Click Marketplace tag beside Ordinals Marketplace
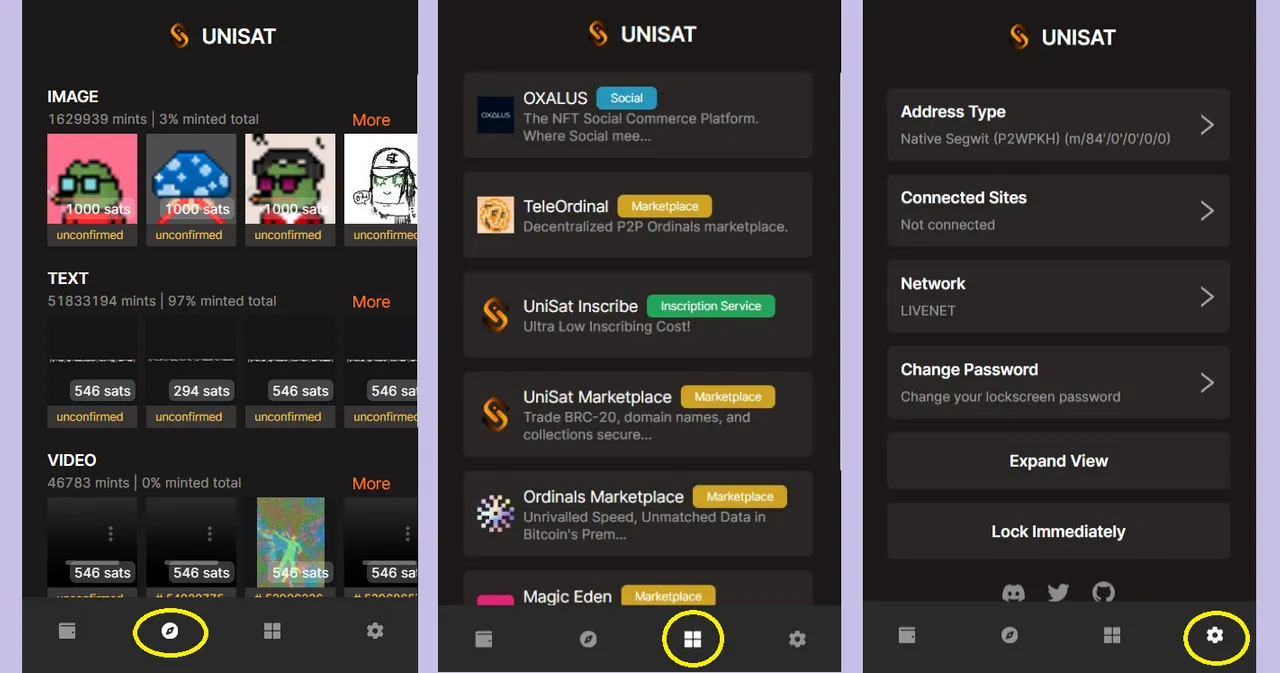The width and height of the screenshot is (1280, 673). click(x=740, y=497)
